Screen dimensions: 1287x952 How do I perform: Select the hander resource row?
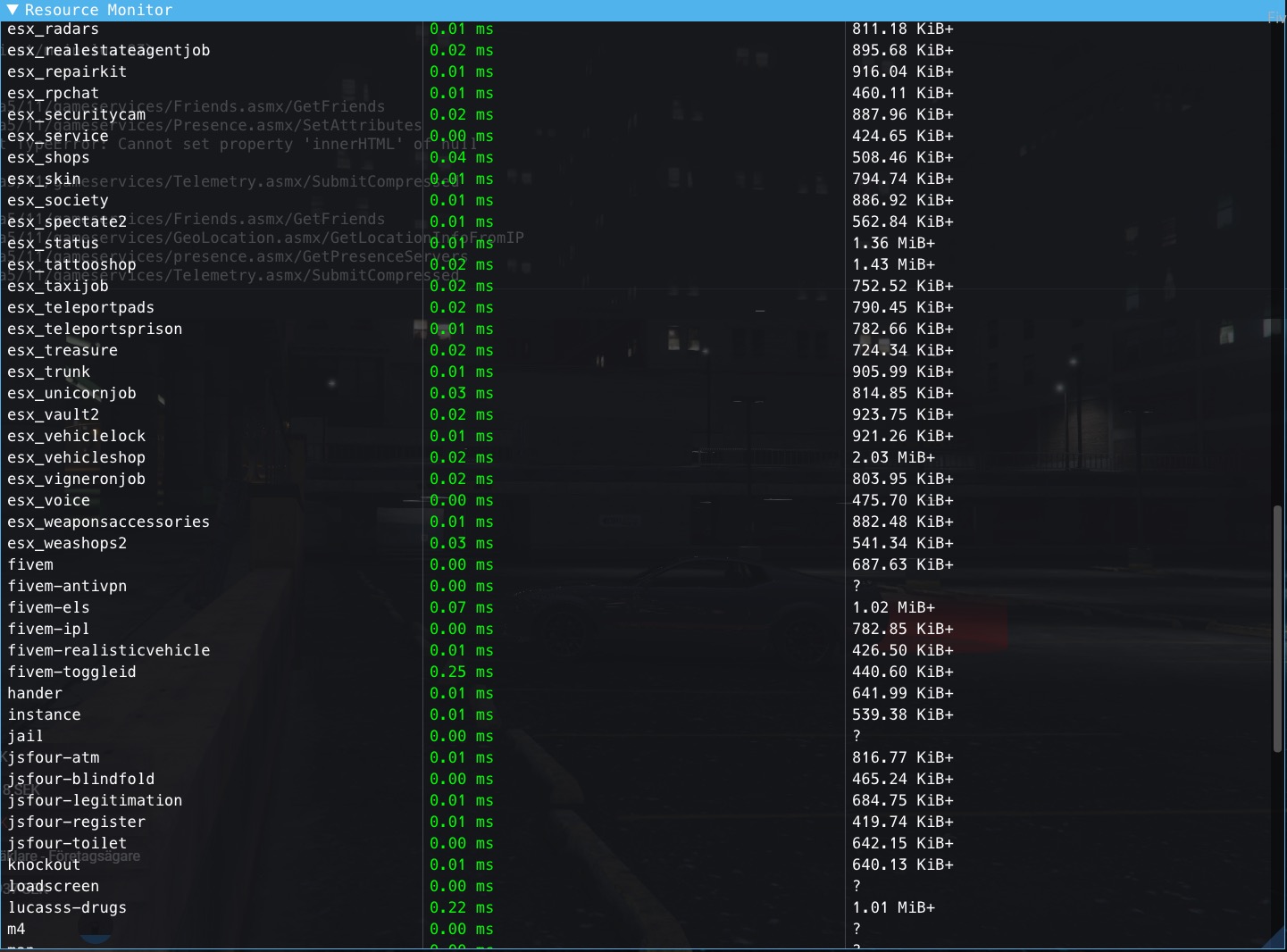35,694
